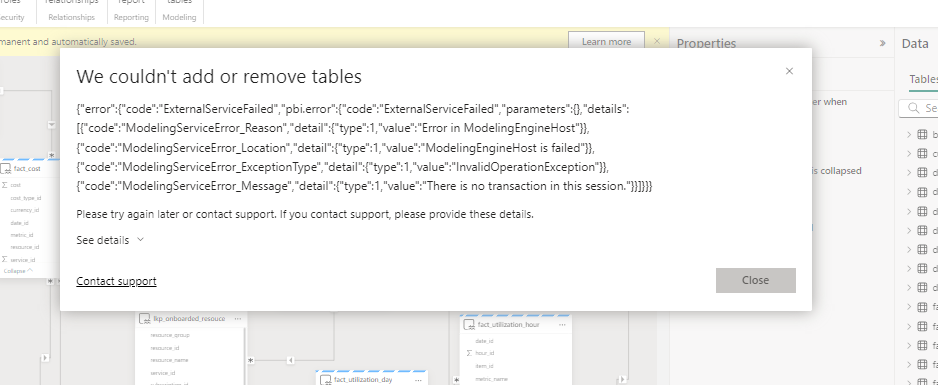Click the fact_cost table icon in the diagram
The width and height of the screenshot is (938, 385).
point(6,169)
